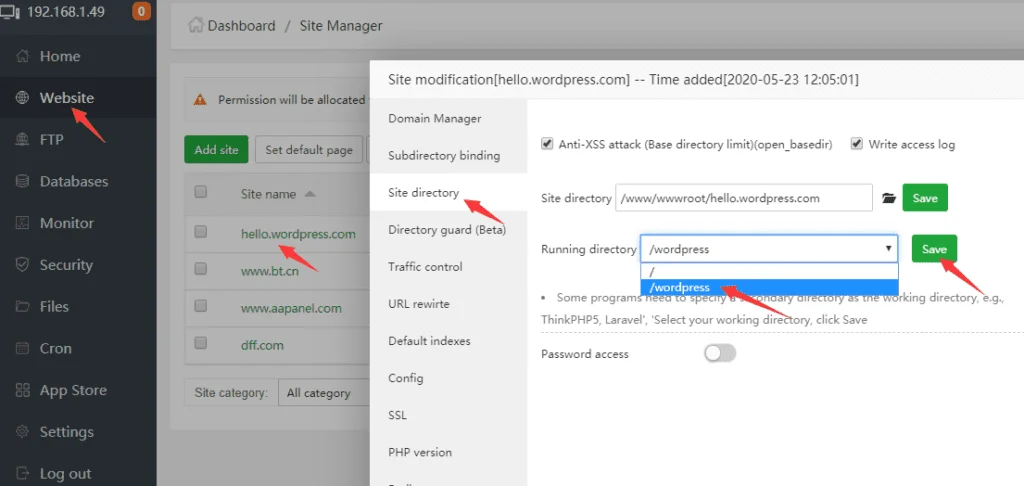This screenshot has height=486, width=1024.
Task: Click the Site directory path field
Action: tap(744, 198)
